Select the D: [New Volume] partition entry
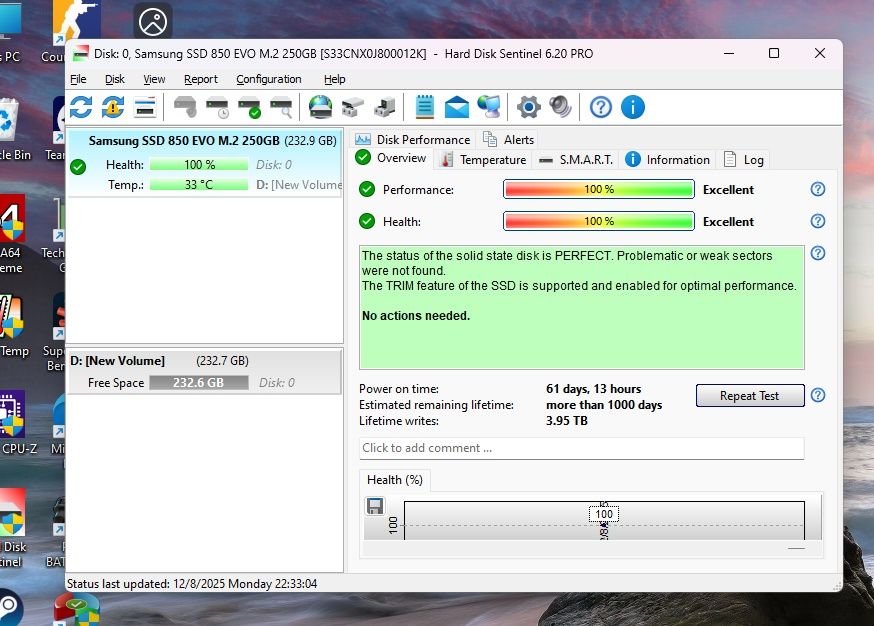Screen dimensions: 874x626 coord(204,371)
